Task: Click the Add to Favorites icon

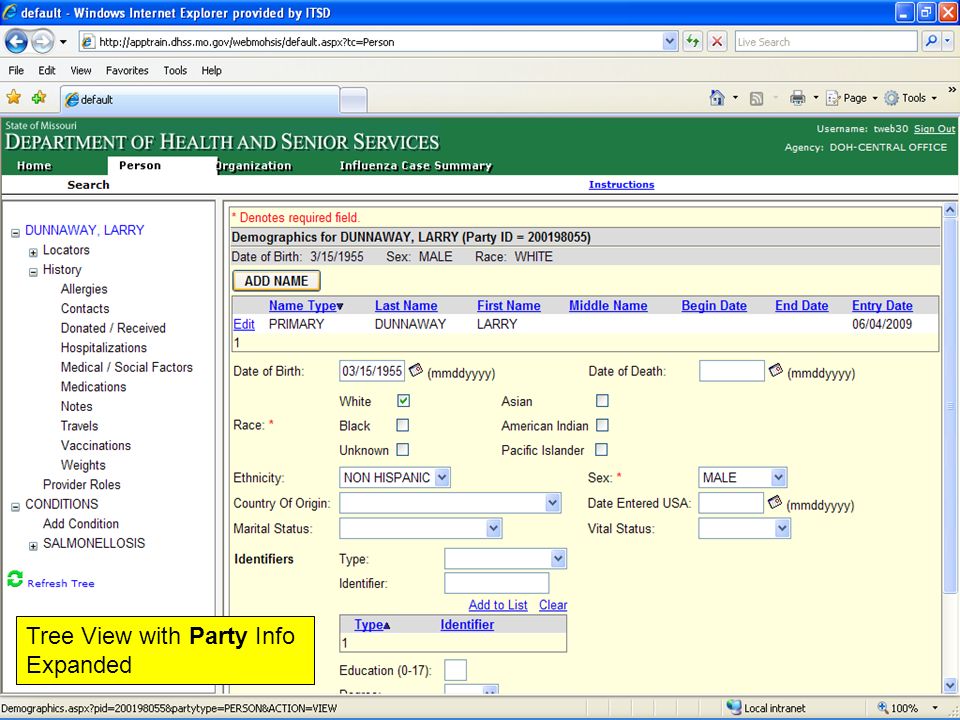Action: pyautogui.click(x=39, y=97)
